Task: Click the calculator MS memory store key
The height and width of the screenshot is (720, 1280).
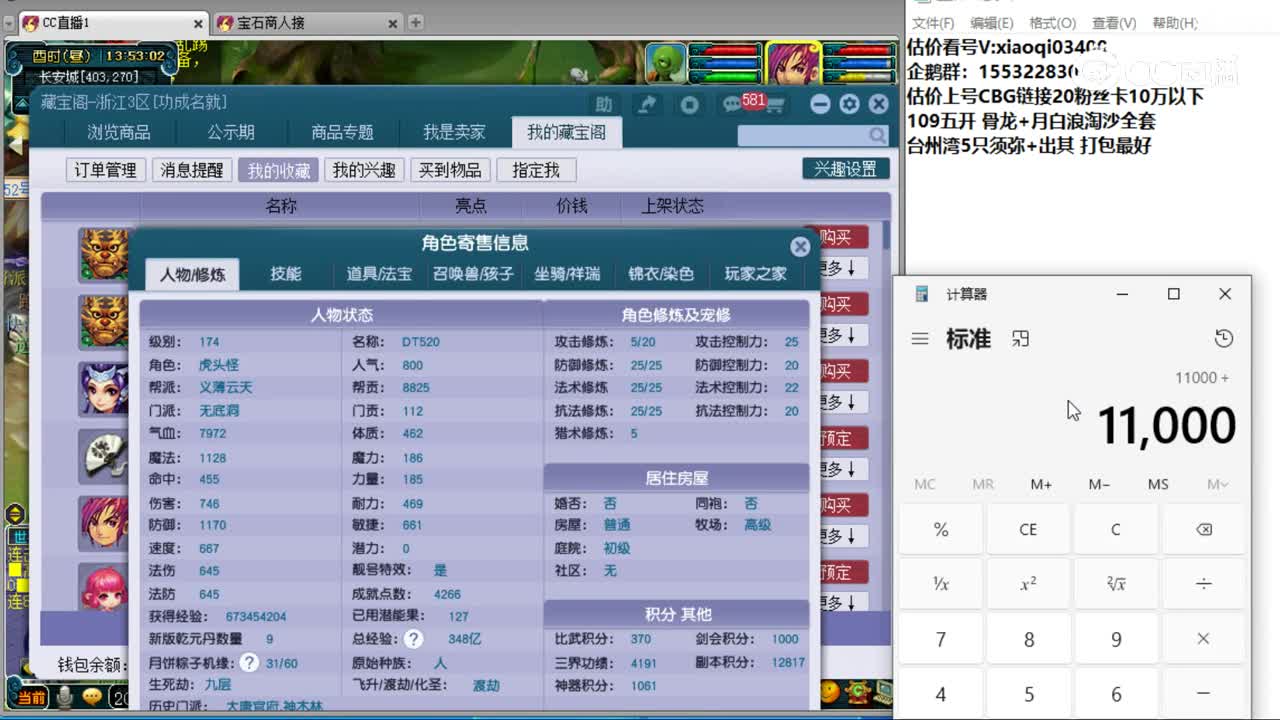Action: (1158, 484)
